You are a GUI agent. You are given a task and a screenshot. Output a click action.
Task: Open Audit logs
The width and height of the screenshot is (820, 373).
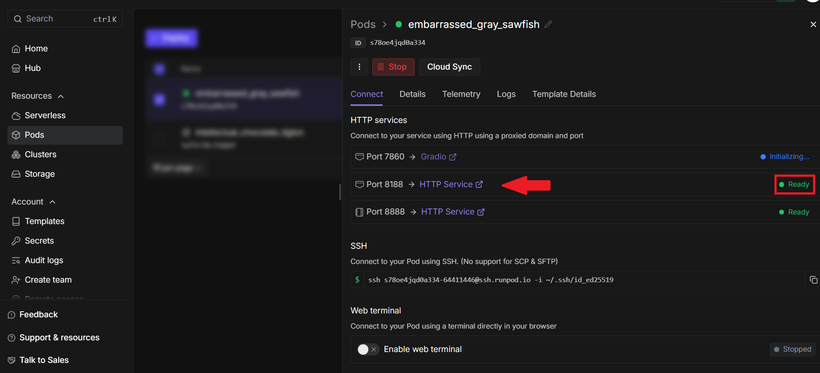44,260
